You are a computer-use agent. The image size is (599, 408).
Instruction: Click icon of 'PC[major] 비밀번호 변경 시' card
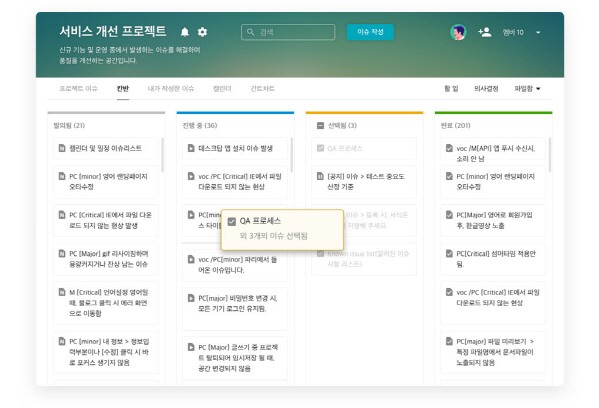click(x=191, y=298)
